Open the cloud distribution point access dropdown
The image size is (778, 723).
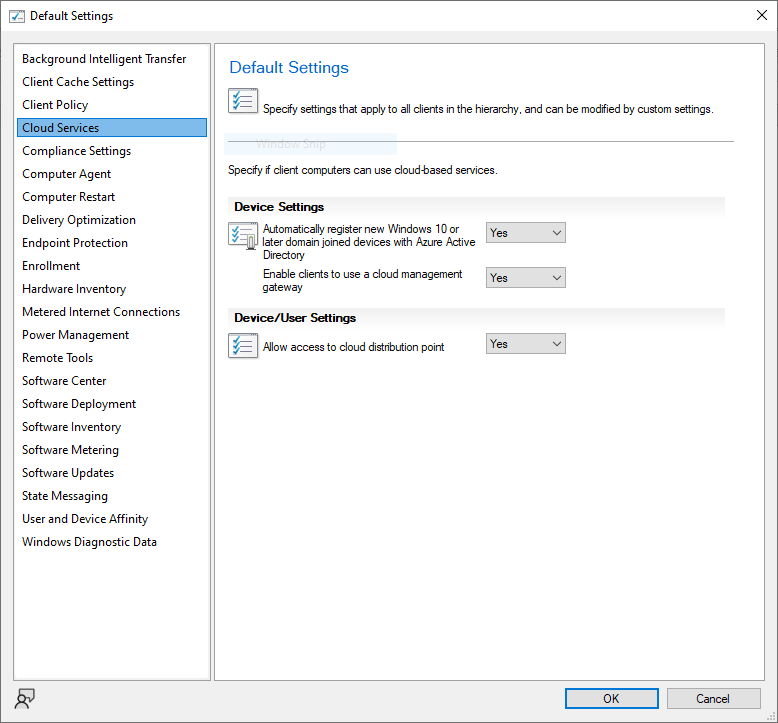click(x=526, y=344)
